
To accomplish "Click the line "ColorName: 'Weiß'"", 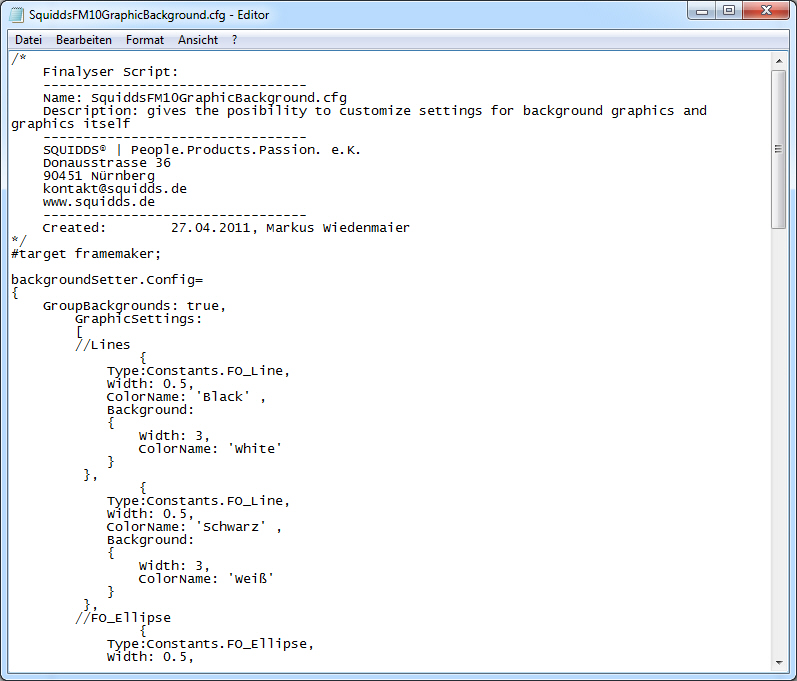I will pyautogui.click(x=206, y=579).
